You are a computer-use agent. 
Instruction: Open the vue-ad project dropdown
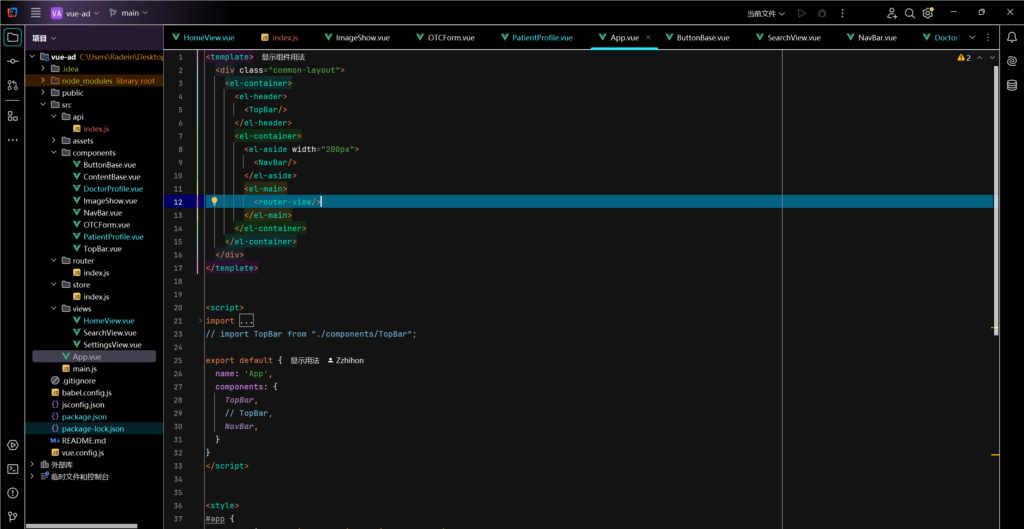point(73,13)
